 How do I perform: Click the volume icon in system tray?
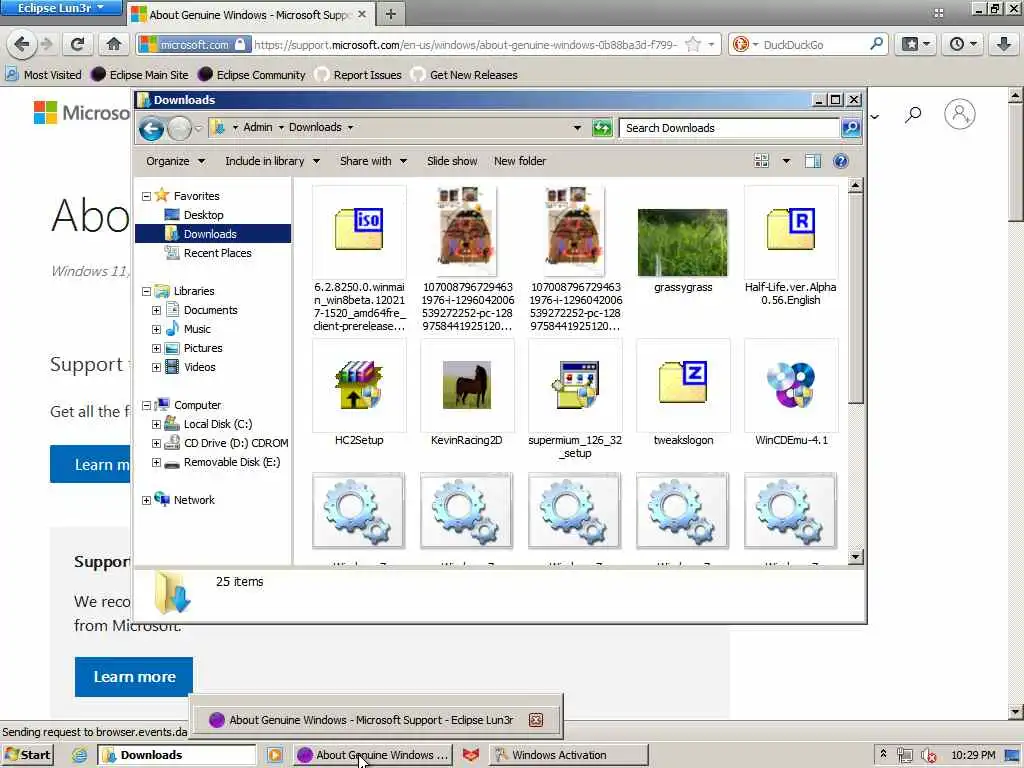(928, 756)
